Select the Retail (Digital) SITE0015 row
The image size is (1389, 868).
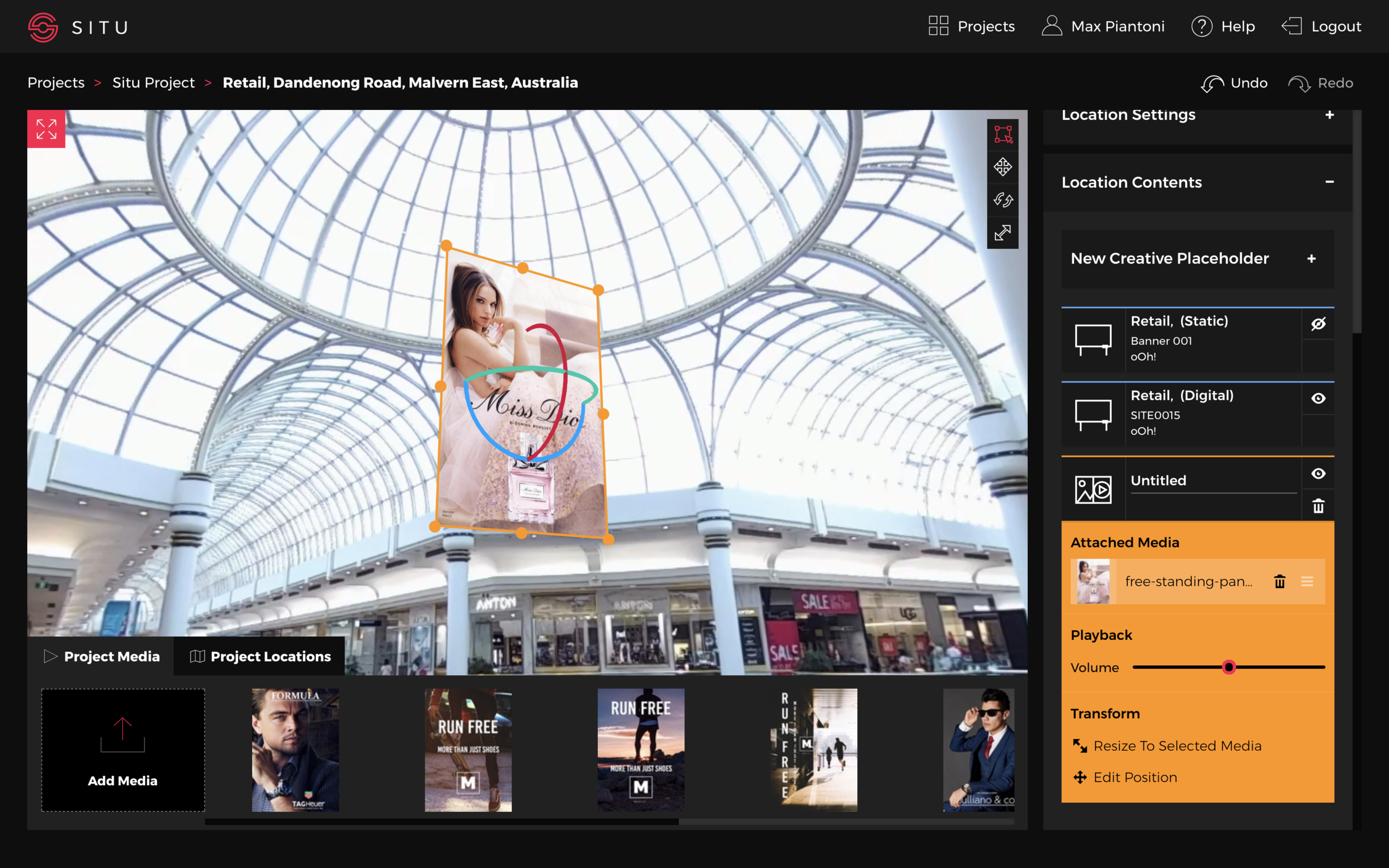tap(1198, 415)
